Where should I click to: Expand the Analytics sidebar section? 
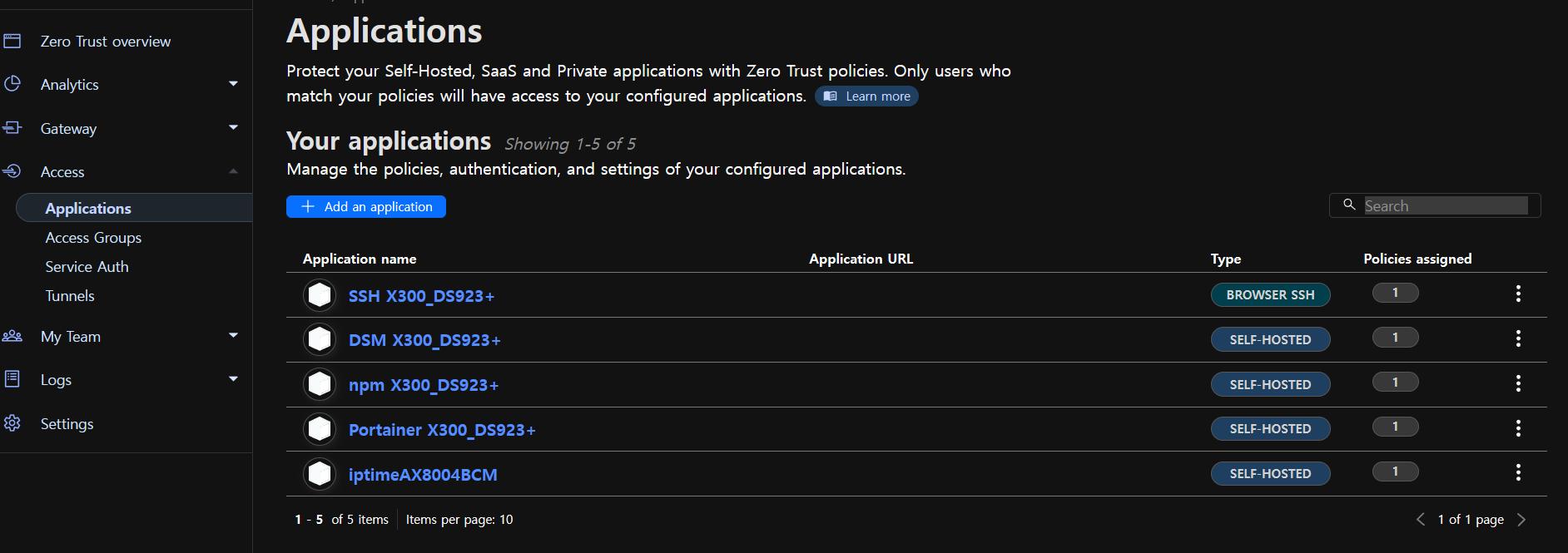[233, 84]
